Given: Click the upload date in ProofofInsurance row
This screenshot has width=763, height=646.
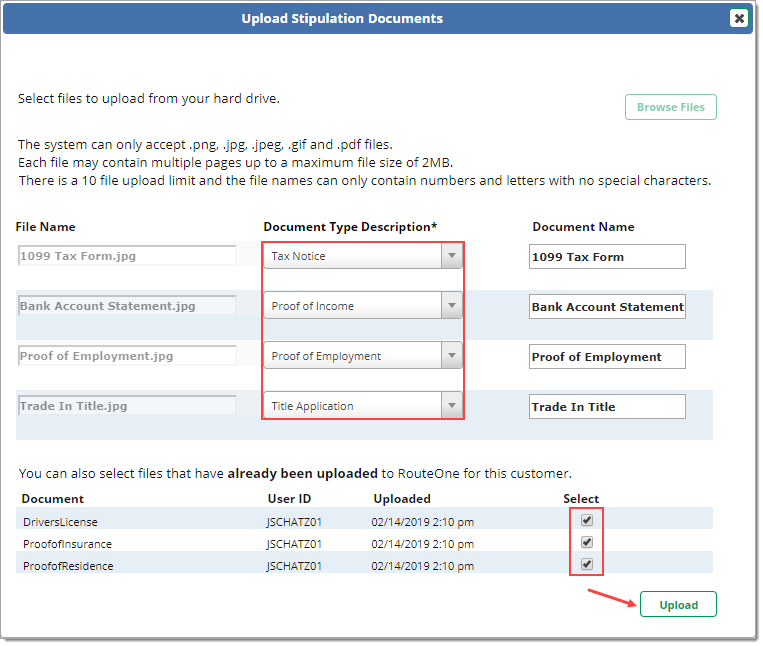Looking at the screenshot, I should point(422,544).
